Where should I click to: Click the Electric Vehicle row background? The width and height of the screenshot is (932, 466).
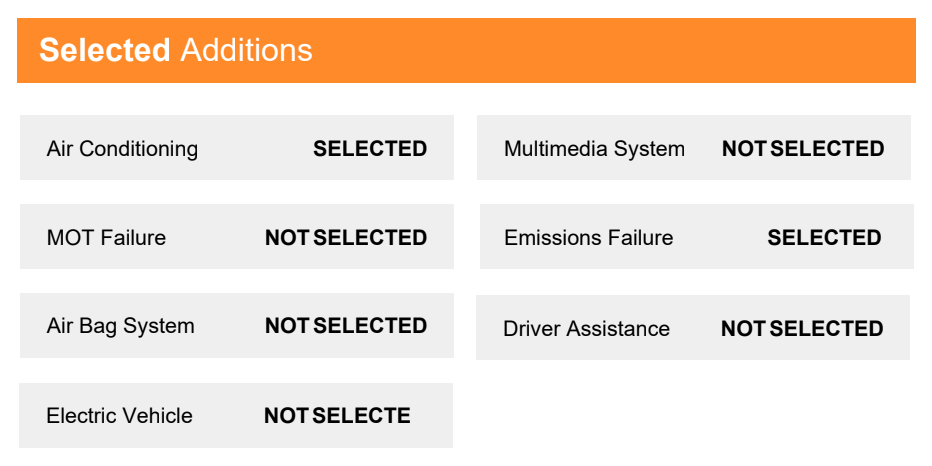235,415
